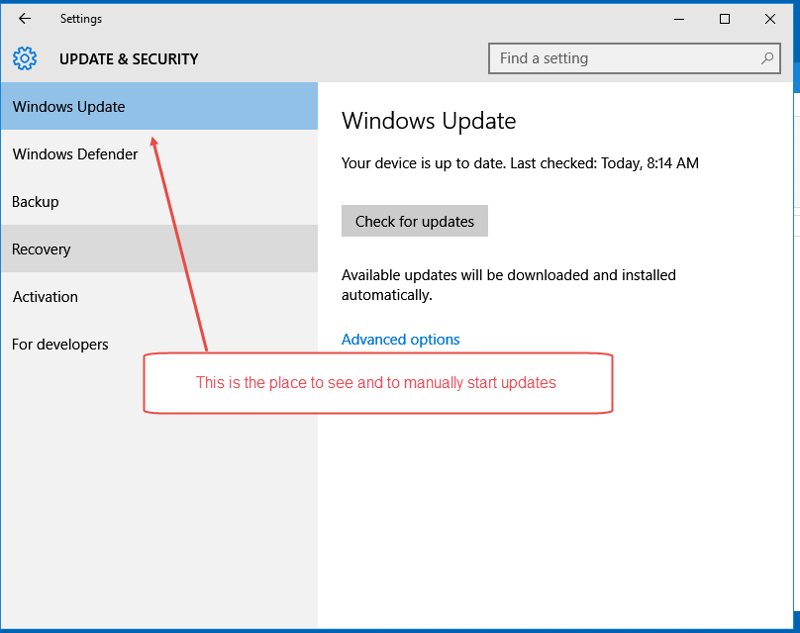Close the Settings window

click(x=770, y=19)
